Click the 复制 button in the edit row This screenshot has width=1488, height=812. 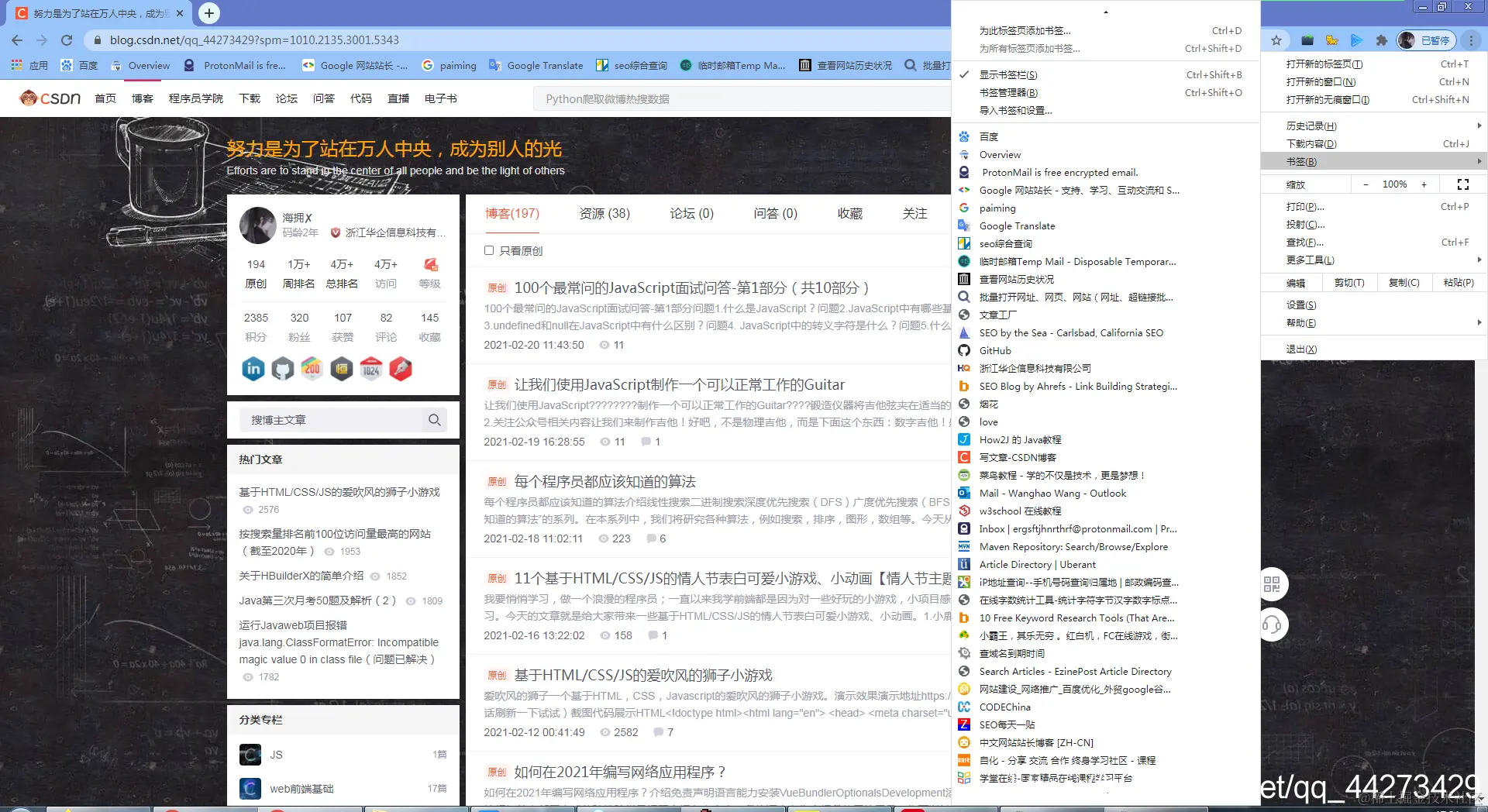click(1404, 283)
